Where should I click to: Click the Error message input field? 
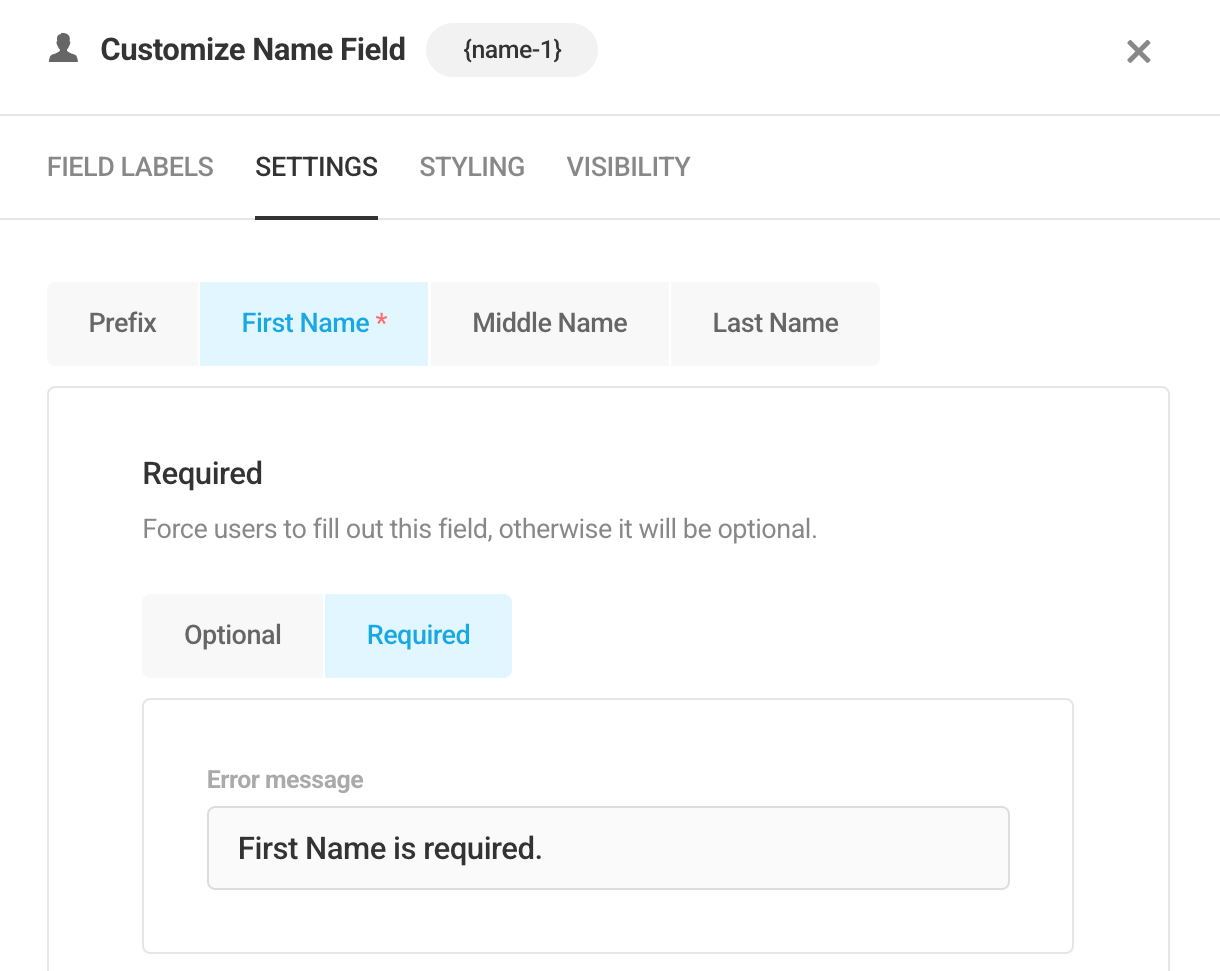[608, 848]
